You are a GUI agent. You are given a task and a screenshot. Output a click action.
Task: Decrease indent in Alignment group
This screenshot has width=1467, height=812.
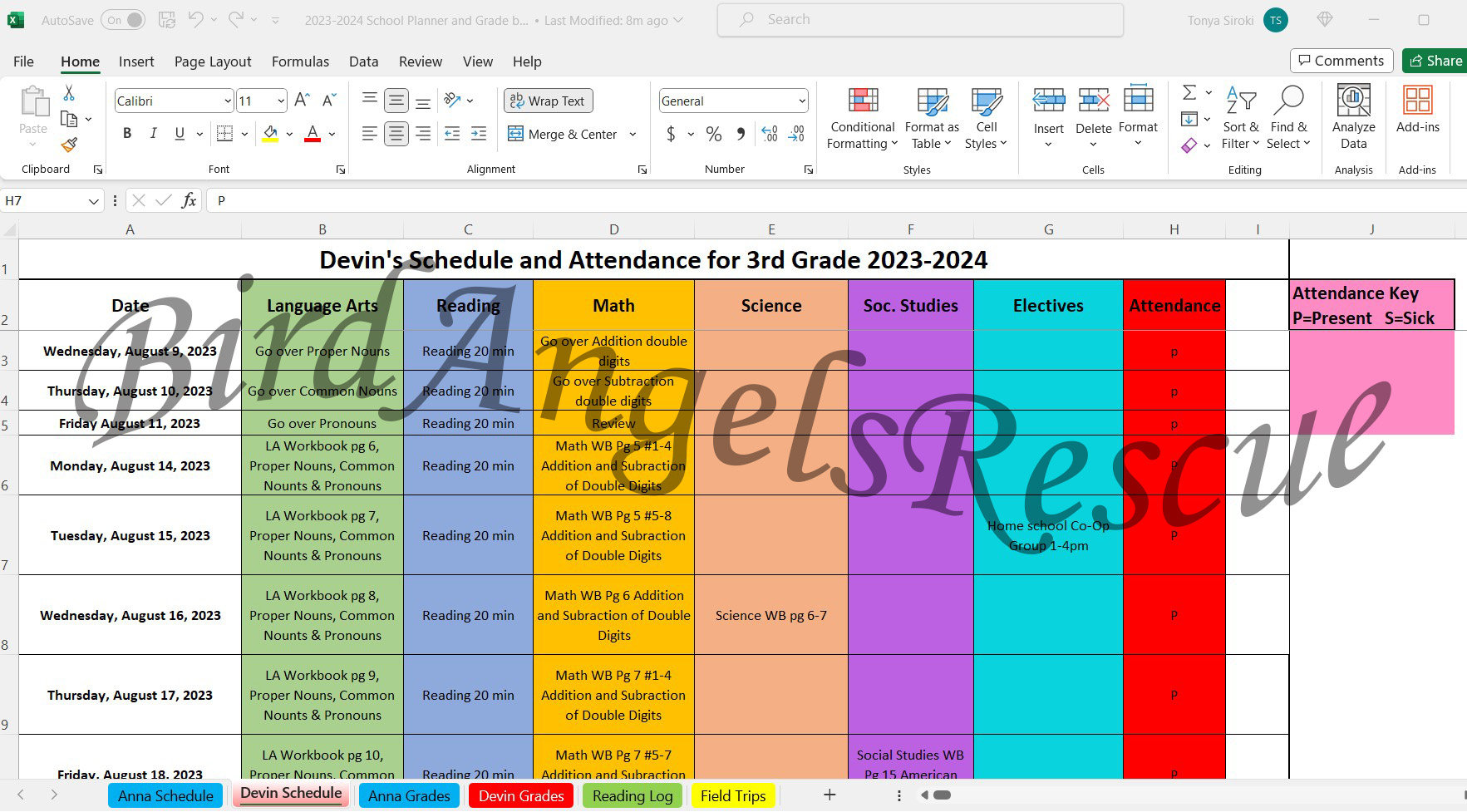point(452,133)
